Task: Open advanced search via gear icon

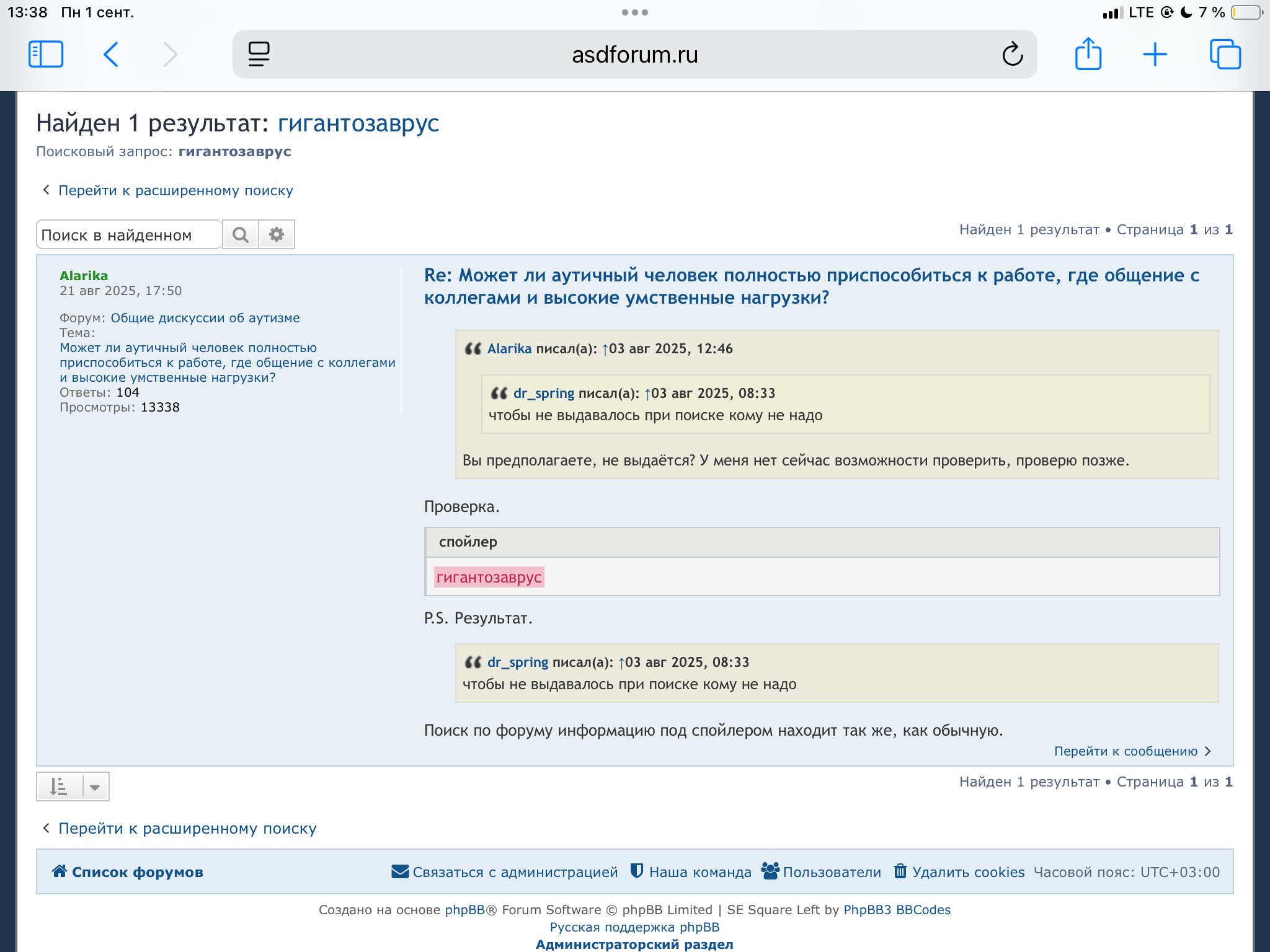Action: coord(277,235)
